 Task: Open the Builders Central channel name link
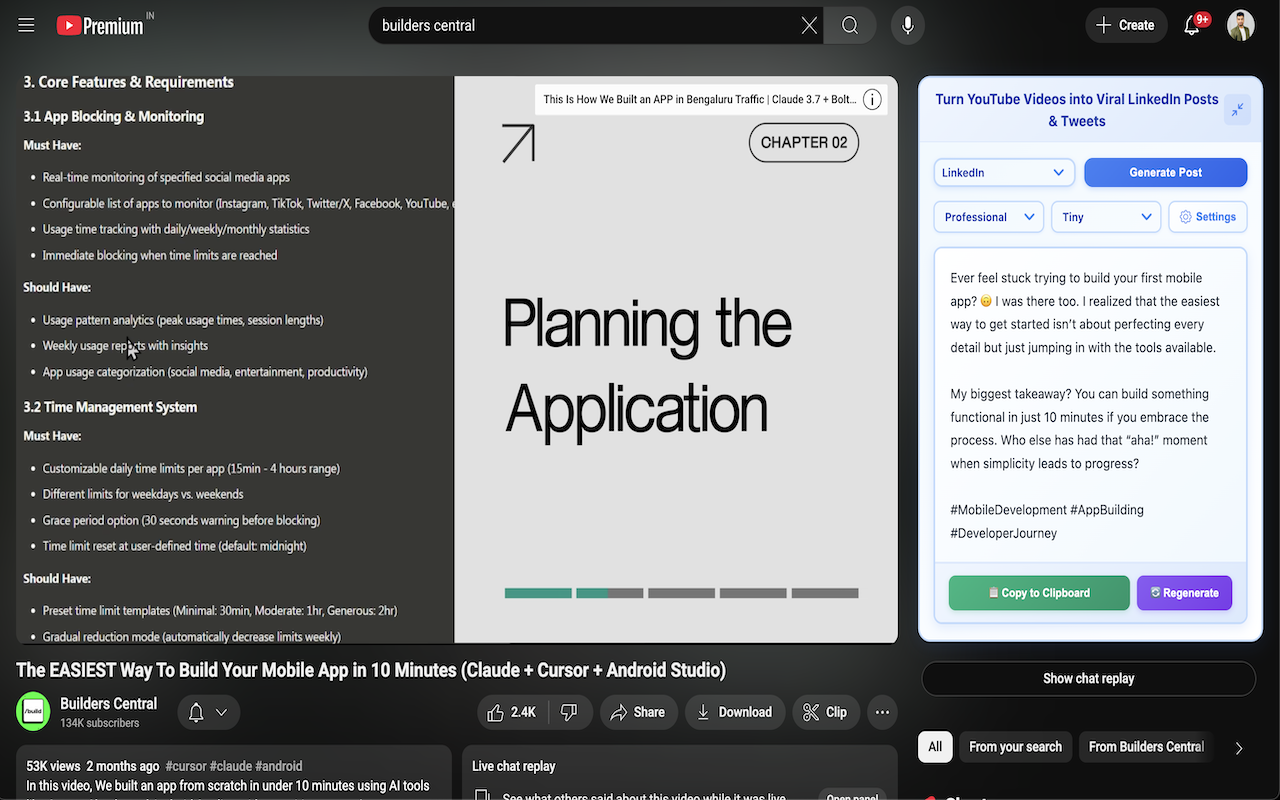(x=108, y=703)
